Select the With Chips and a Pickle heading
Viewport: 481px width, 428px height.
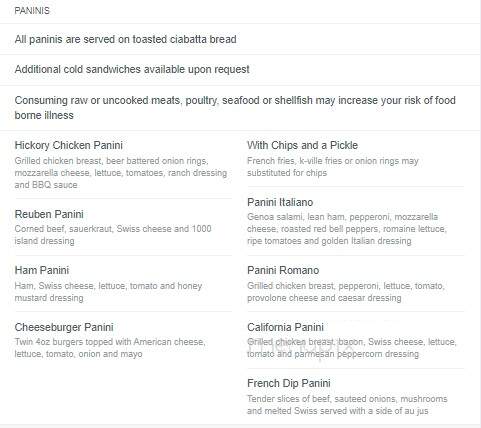[302, 145]
